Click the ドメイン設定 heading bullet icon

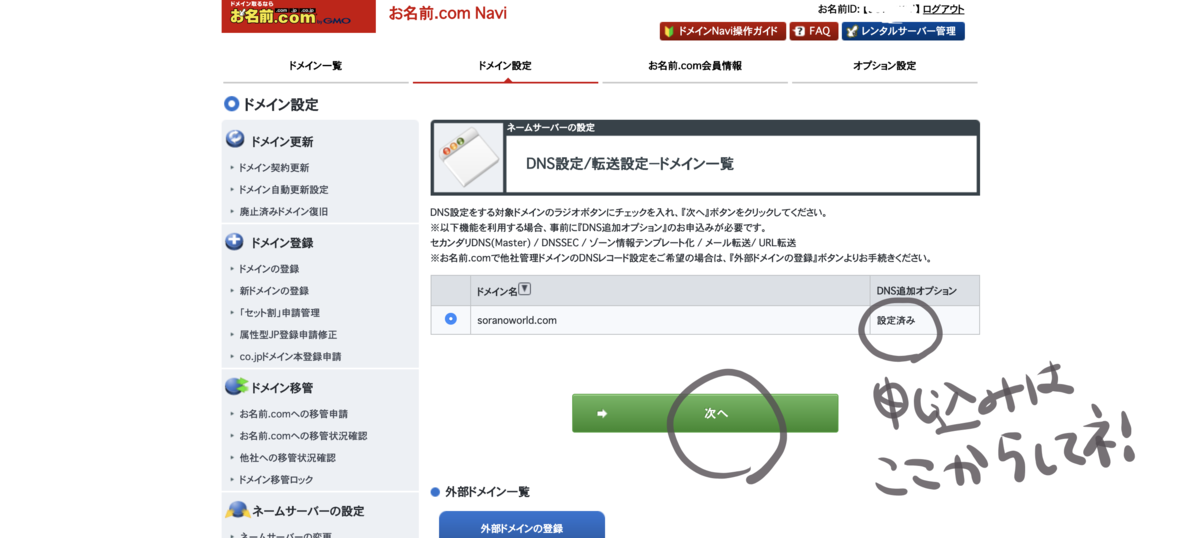232,103
